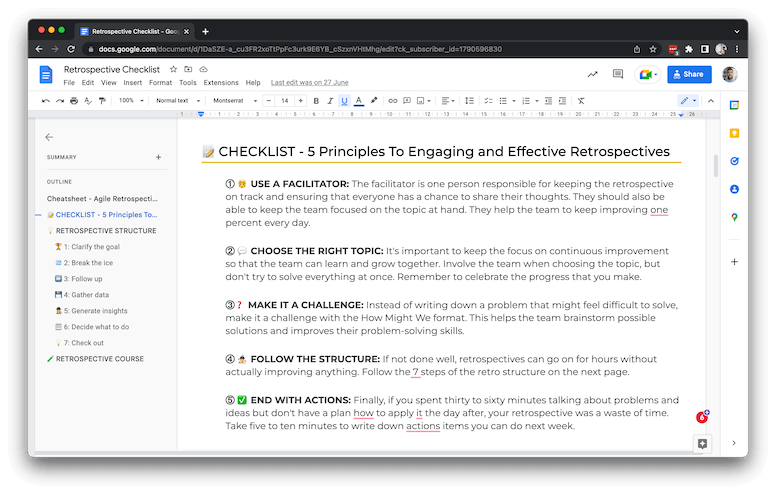The width and height of the screenshot is (776, 494).
Task: Toggle Bold formatting
Action: [316, 101]
